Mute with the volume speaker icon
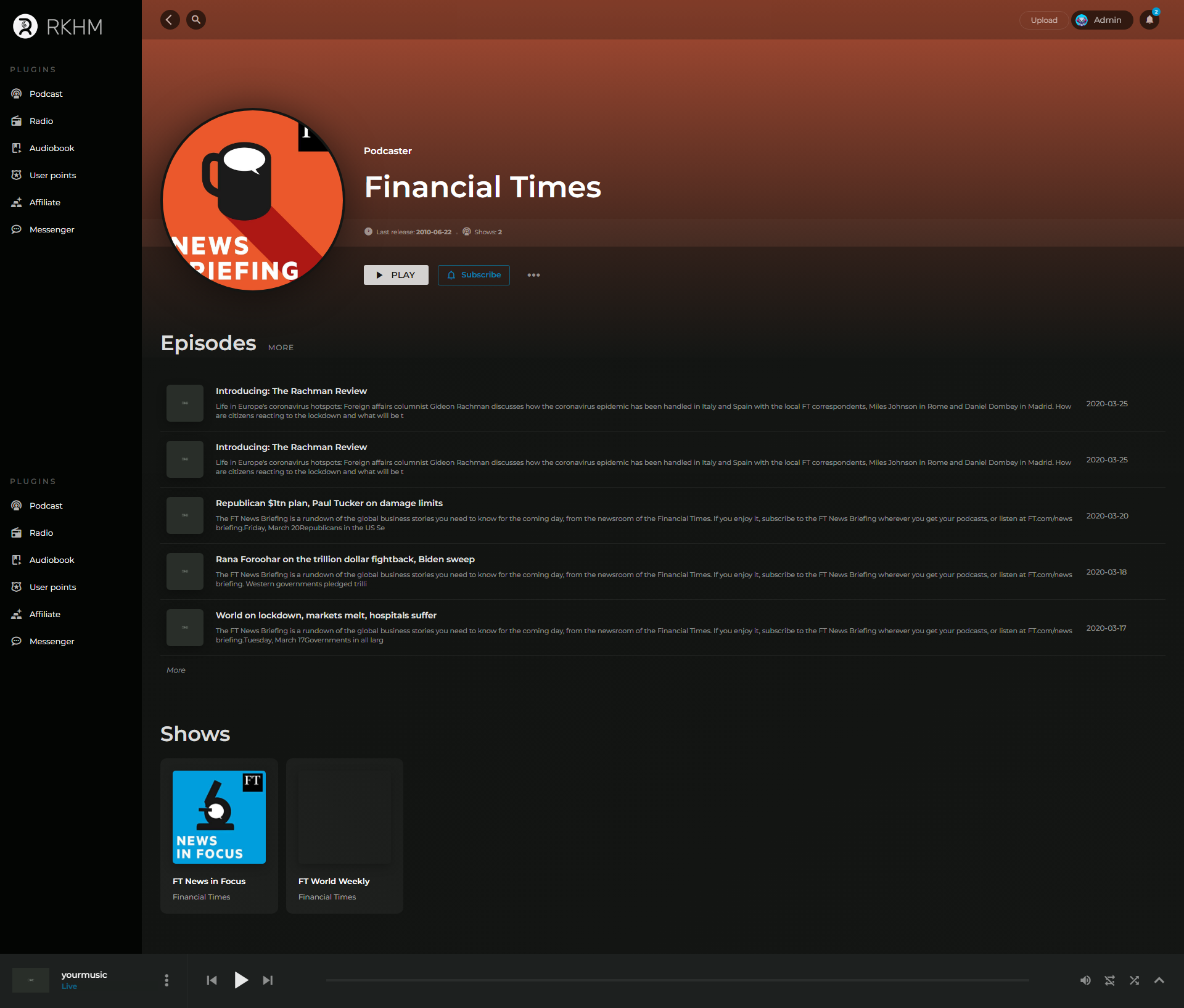Viewport: 1184px width, 1008px height. coord(1085,980)
